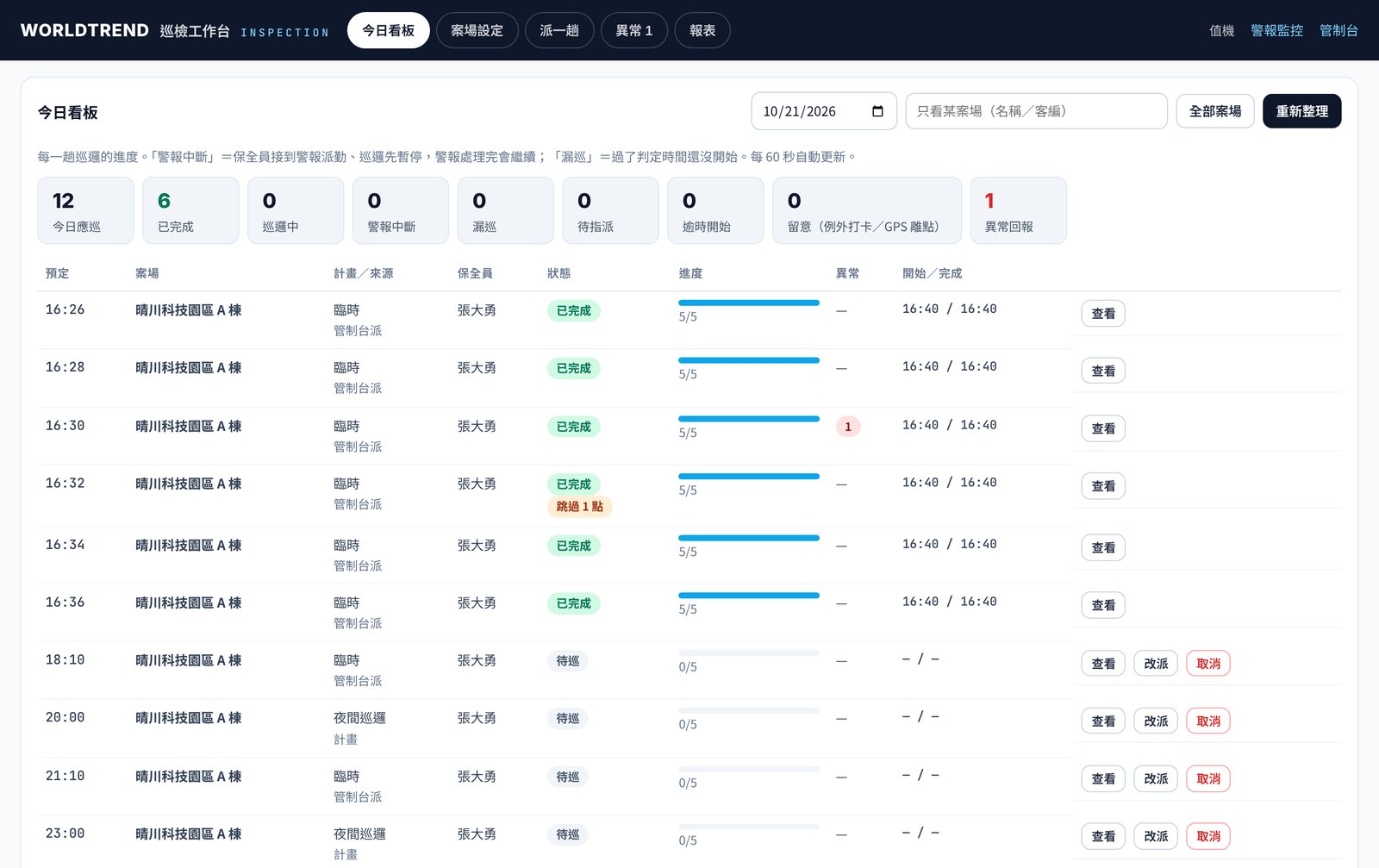The image size is (1379, 868).
Task: Click the 重新整理 button
Action: pyautogui.click(x=1301, y=111)
